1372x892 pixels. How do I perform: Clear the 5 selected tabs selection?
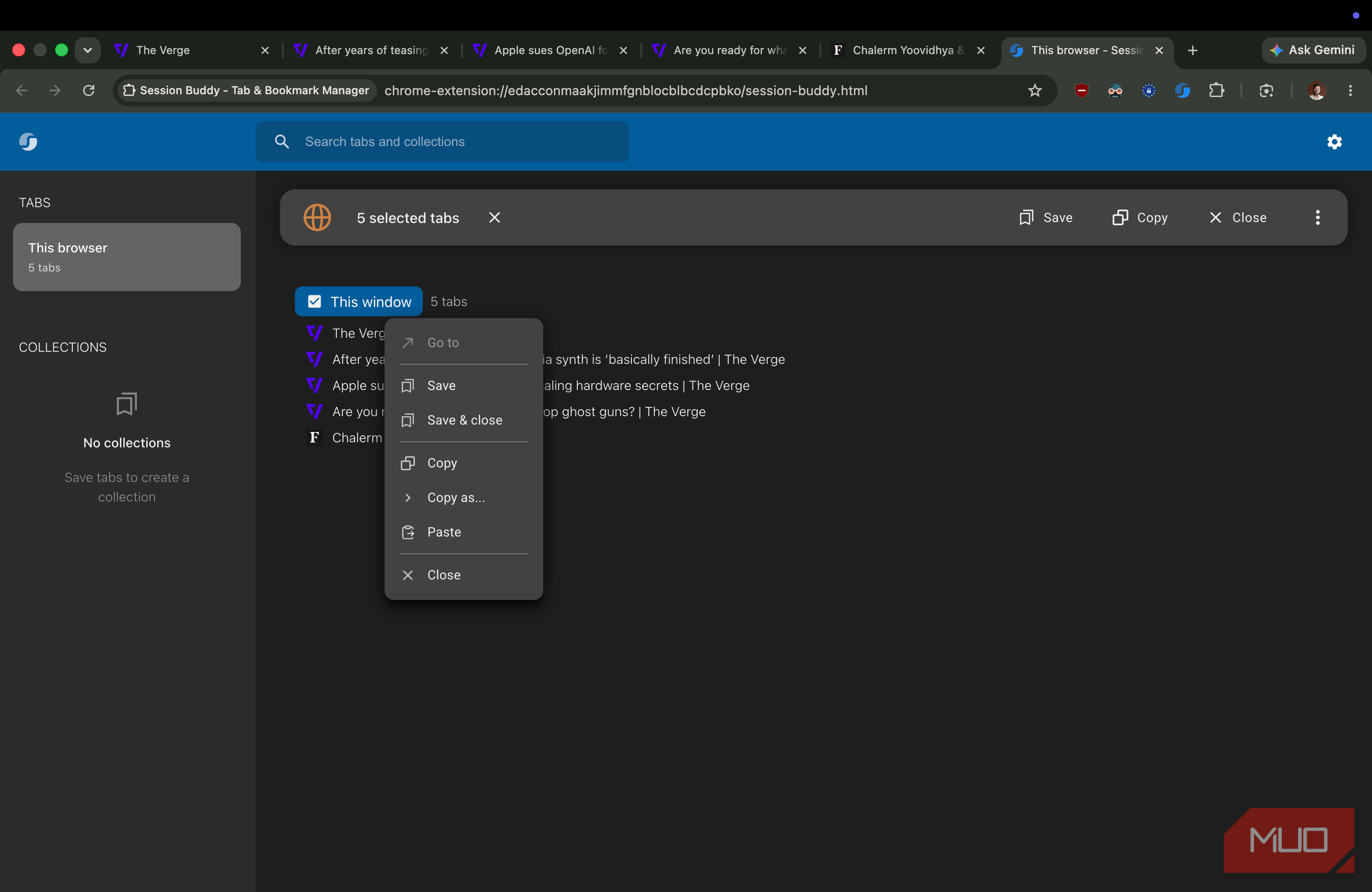(494, 217)
